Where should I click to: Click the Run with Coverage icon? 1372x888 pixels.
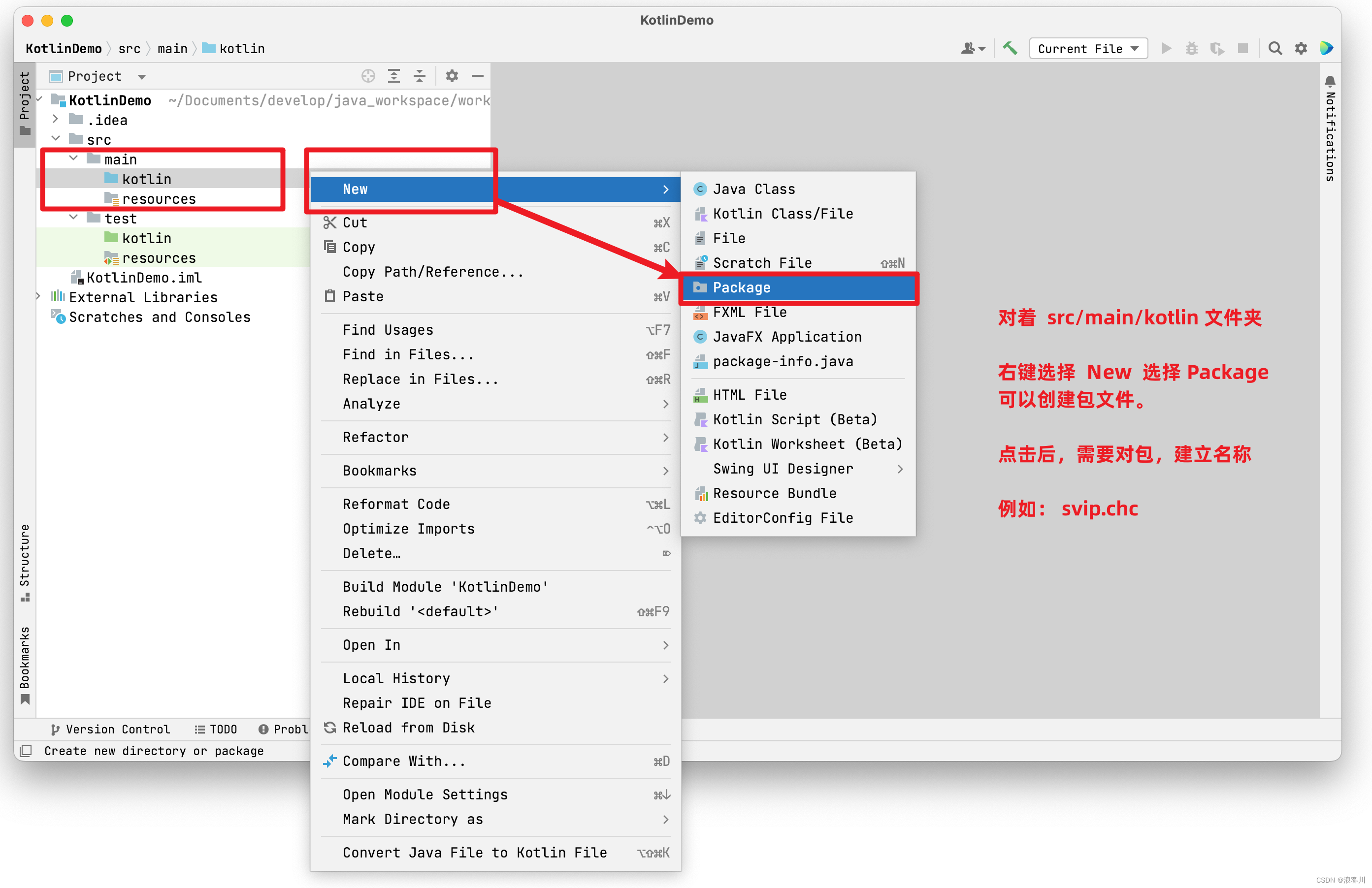tap(1217, 48)
